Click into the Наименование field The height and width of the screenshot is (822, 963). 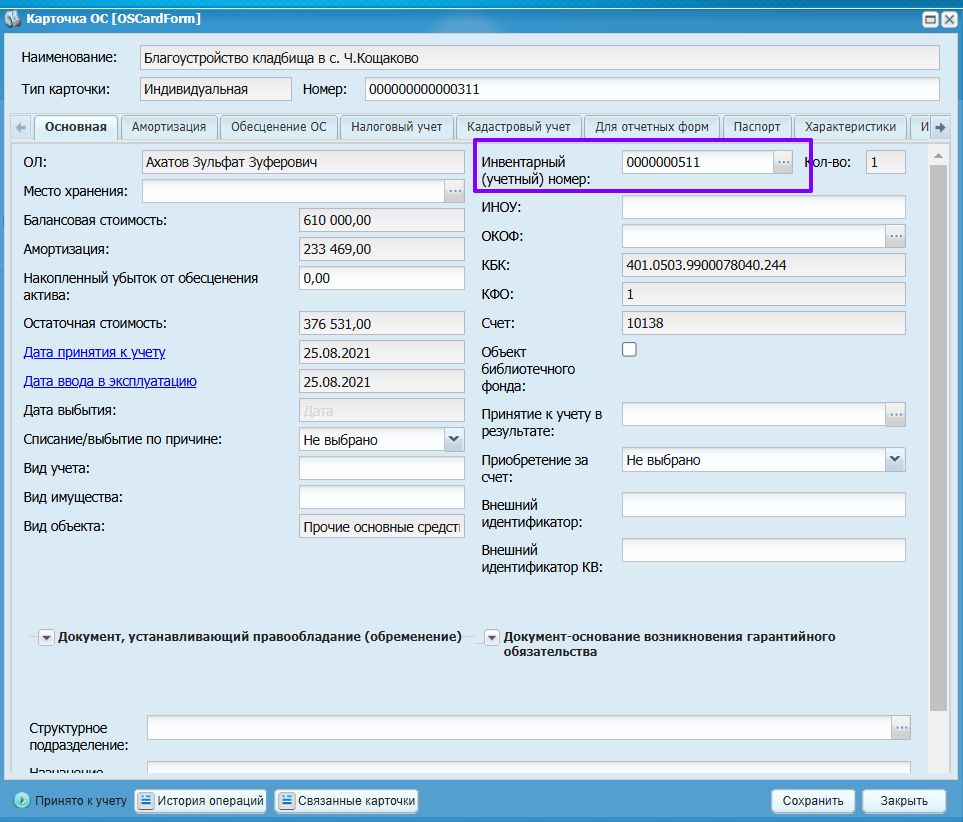539,58
